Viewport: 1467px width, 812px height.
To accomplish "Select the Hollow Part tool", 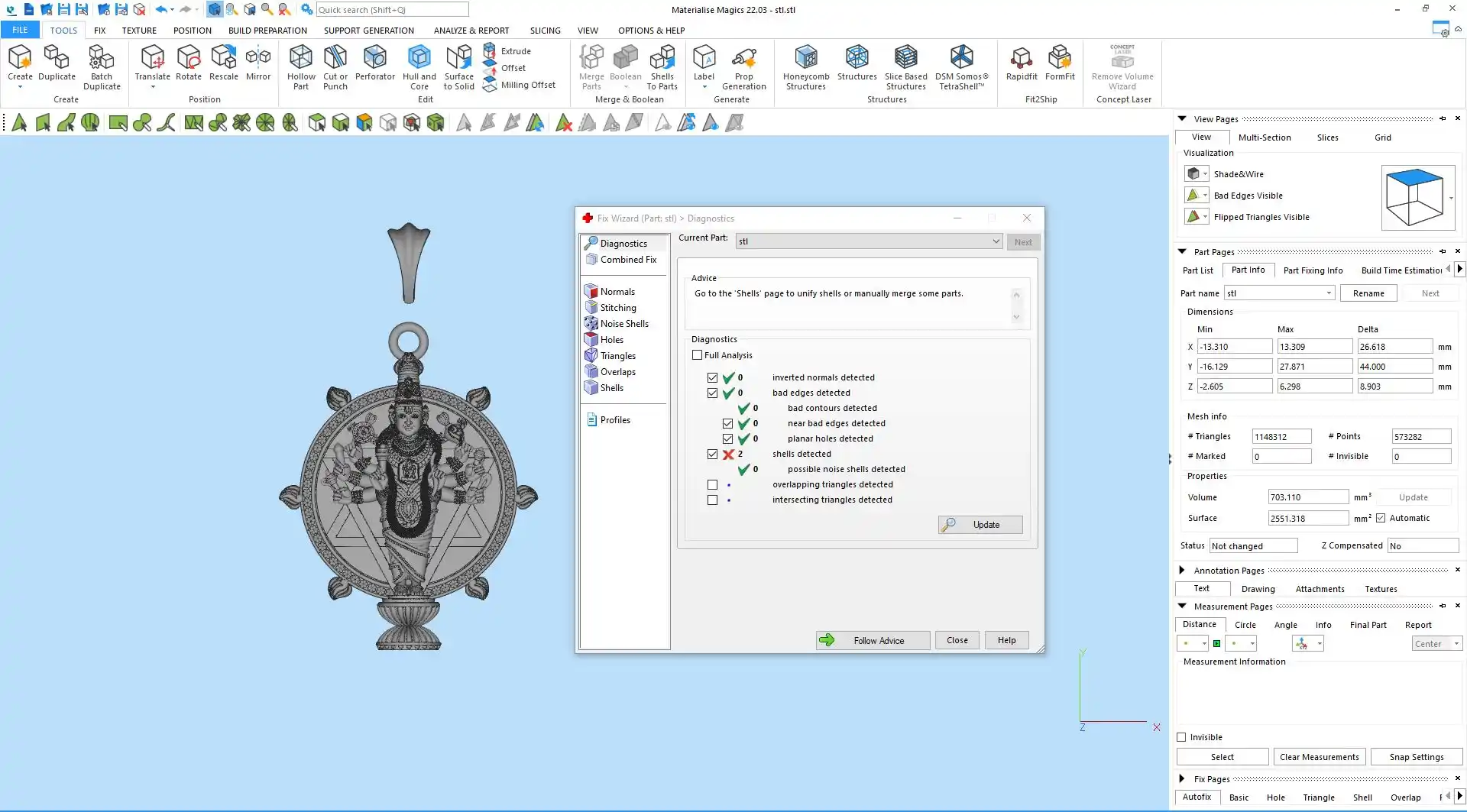I will (x=301, y=67).
